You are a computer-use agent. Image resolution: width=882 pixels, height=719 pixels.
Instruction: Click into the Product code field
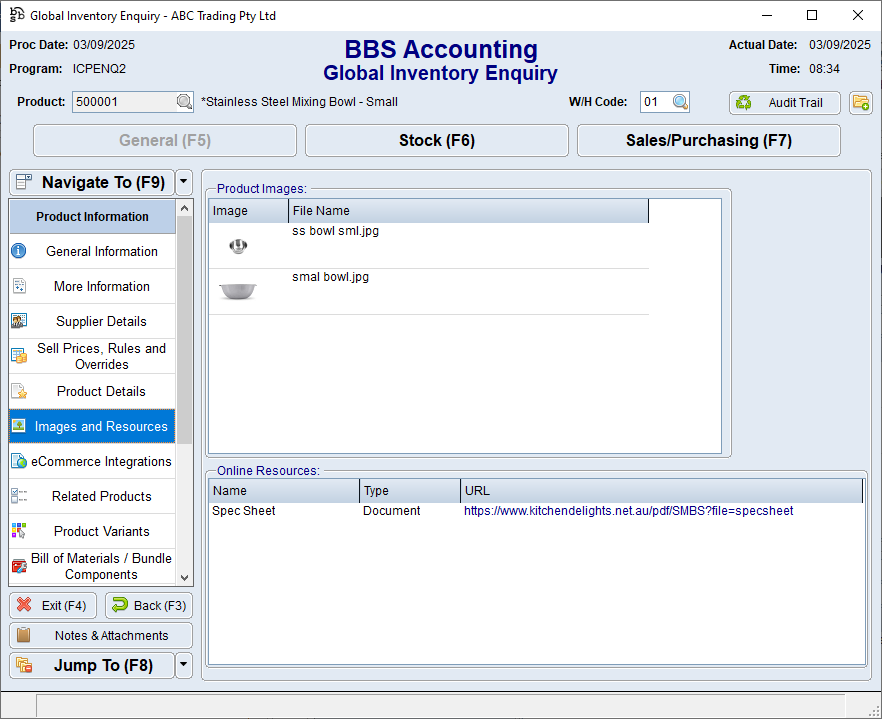coord(123,102)
